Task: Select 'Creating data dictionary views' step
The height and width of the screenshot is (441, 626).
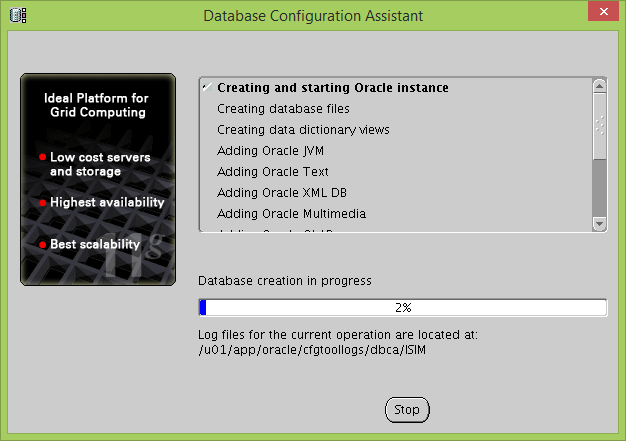Action: coord(303,130)
